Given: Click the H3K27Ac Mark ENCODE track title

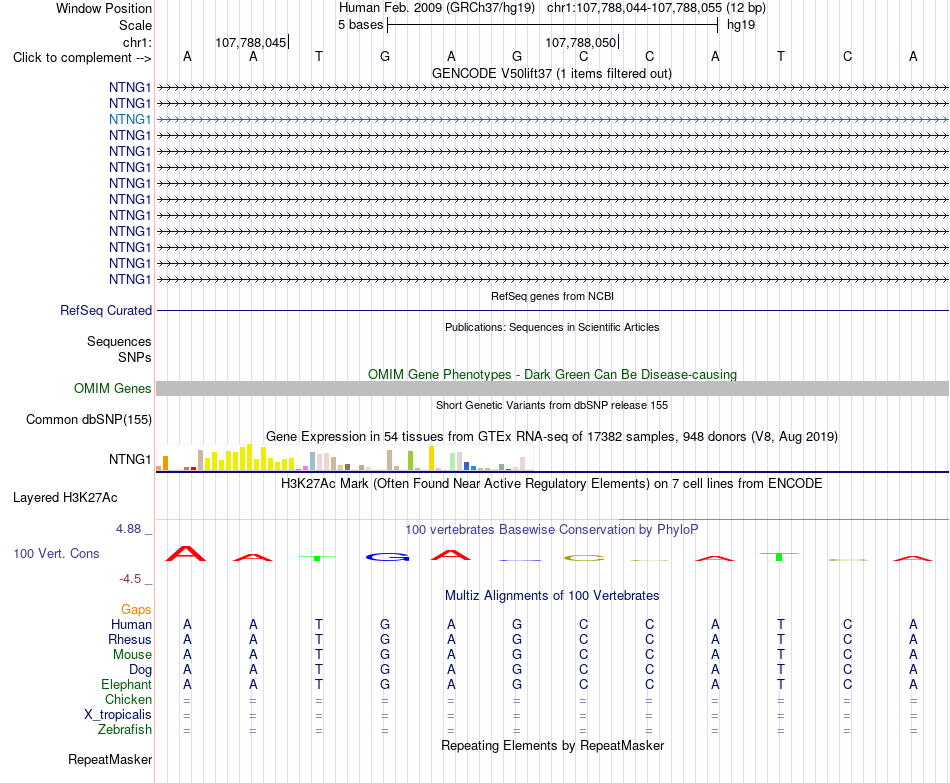Looking at the screenshot, I should pyautogui.click(x=552, y=484).
